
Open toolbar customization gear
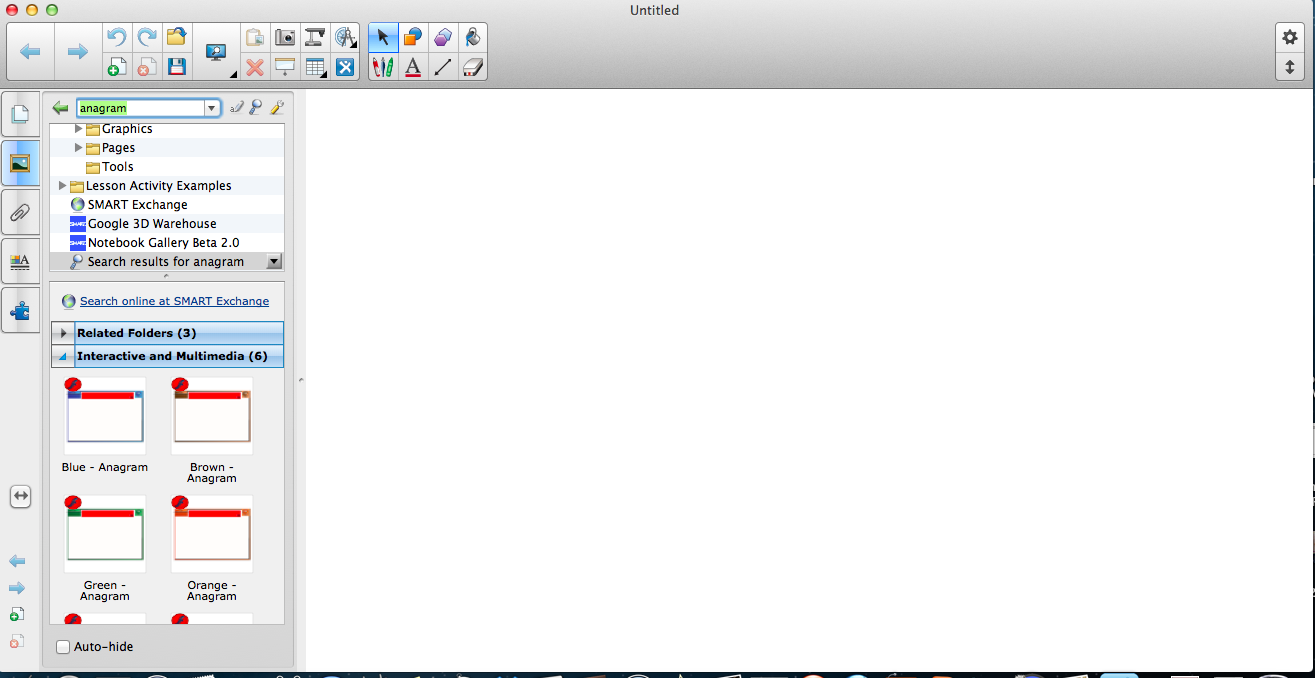tap(1289, 37)
